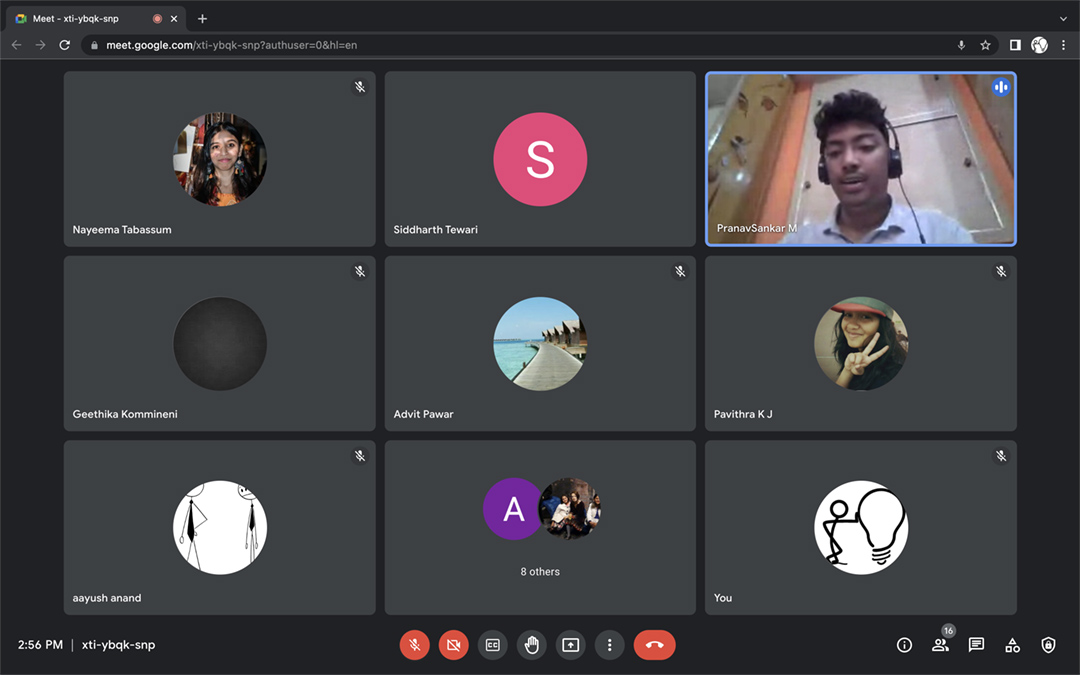Open the Activities panel

coord(1012,645)
